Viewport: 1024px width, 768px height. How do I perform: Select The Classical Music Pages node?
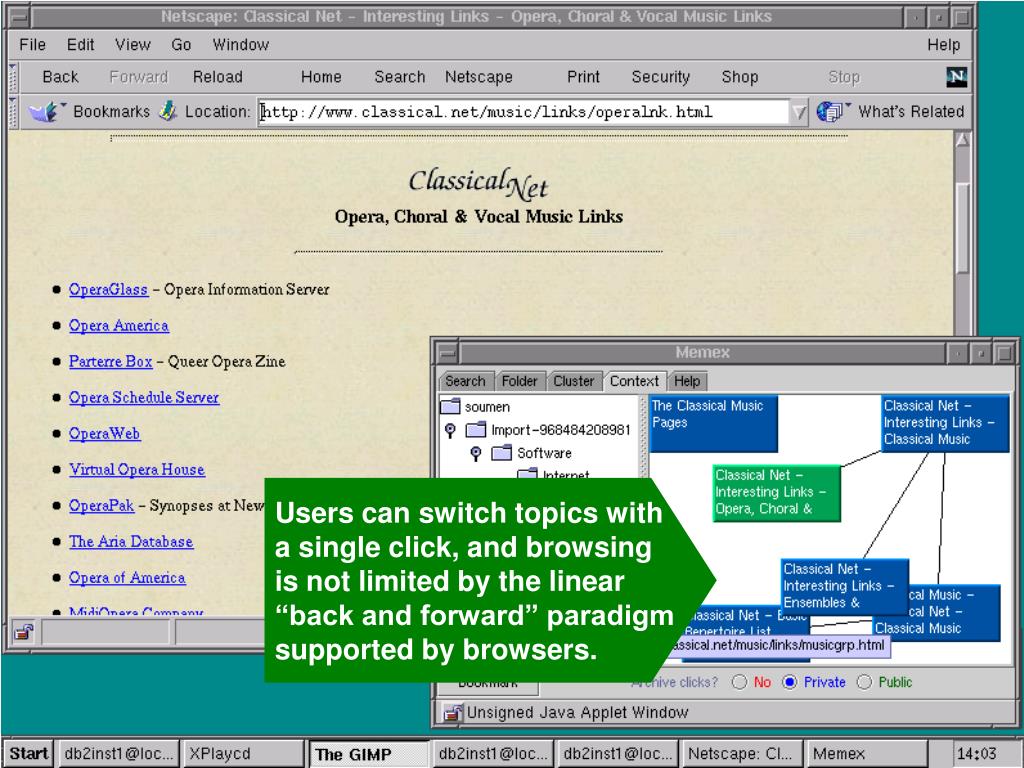point(713,423)
